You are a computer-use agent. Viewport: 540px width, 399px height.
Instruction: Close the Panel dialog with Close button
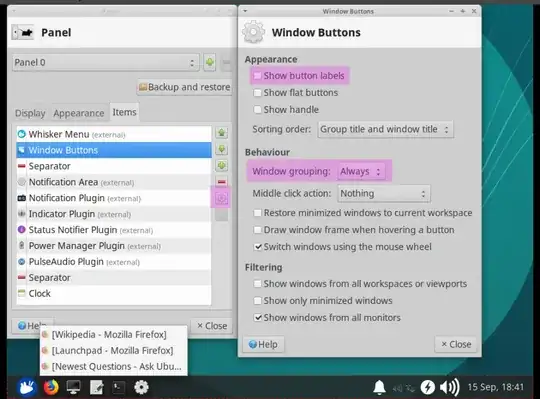pyautogui.click(x=211, y=326)
